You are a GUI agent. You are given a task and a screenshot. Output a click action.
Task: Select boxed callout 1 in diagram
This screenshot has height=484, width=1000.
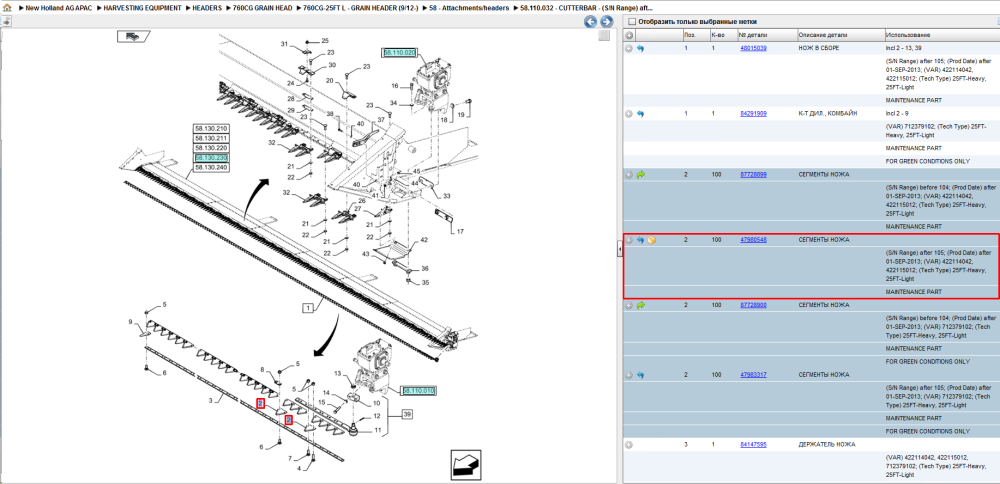309,308
